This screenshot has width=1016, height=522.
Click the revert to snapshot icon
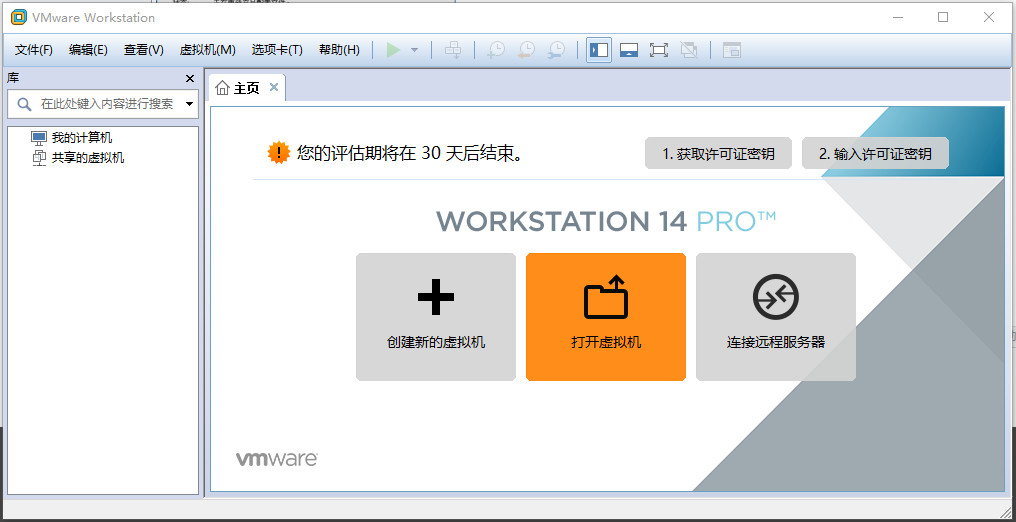[x=526, y=50]
